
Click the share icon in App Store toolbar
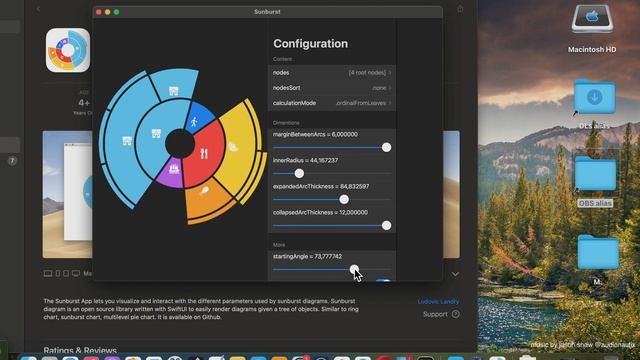pyautogui.click(x=460, y=9)
